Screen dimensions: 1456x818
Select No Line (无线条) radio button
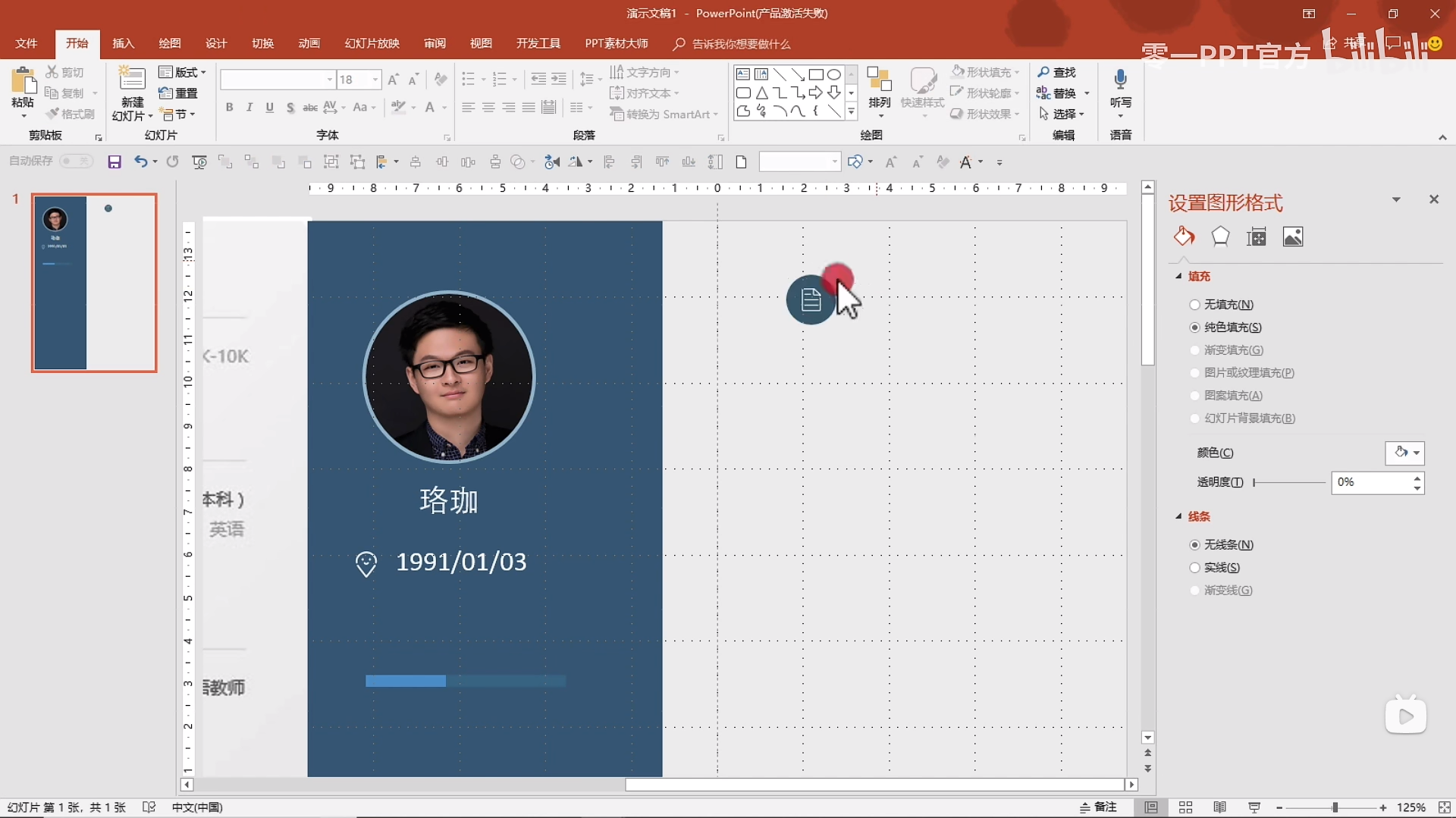pyautogui.click(x=1195, y=545)
